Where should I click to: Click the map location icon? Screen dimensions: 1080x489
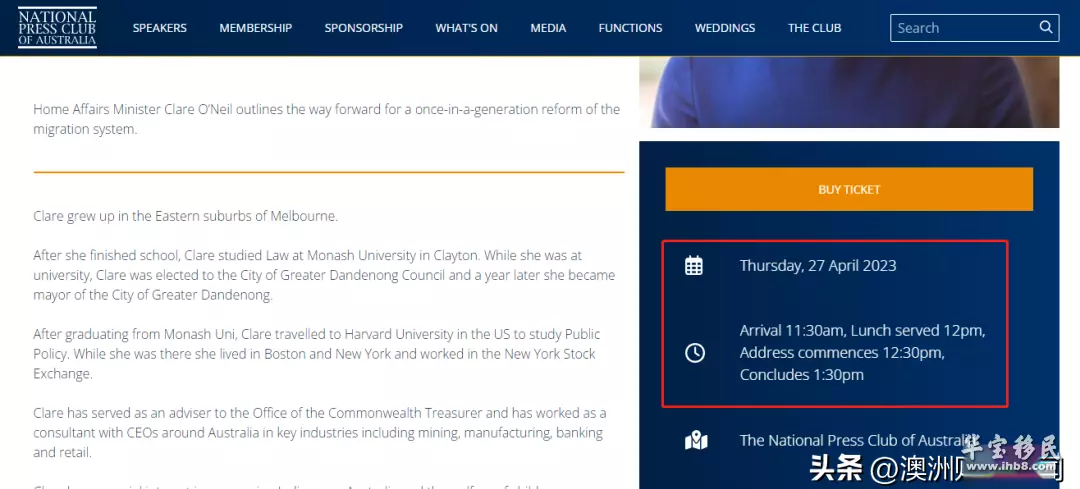click(696, 440)
